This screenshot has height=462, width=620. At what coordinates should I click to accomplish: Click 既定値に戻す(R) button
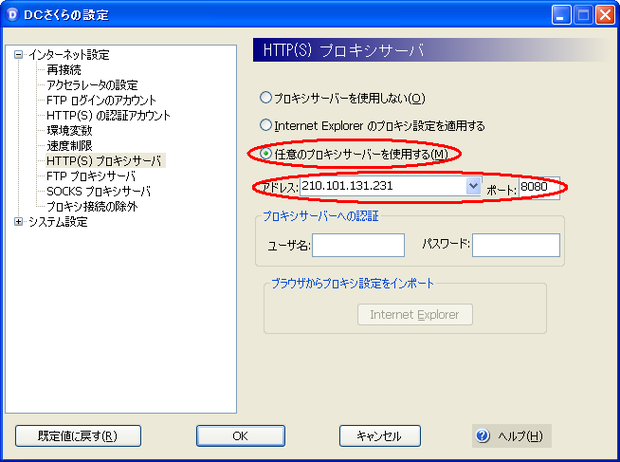pyautogui.click(x=78, y=436)
